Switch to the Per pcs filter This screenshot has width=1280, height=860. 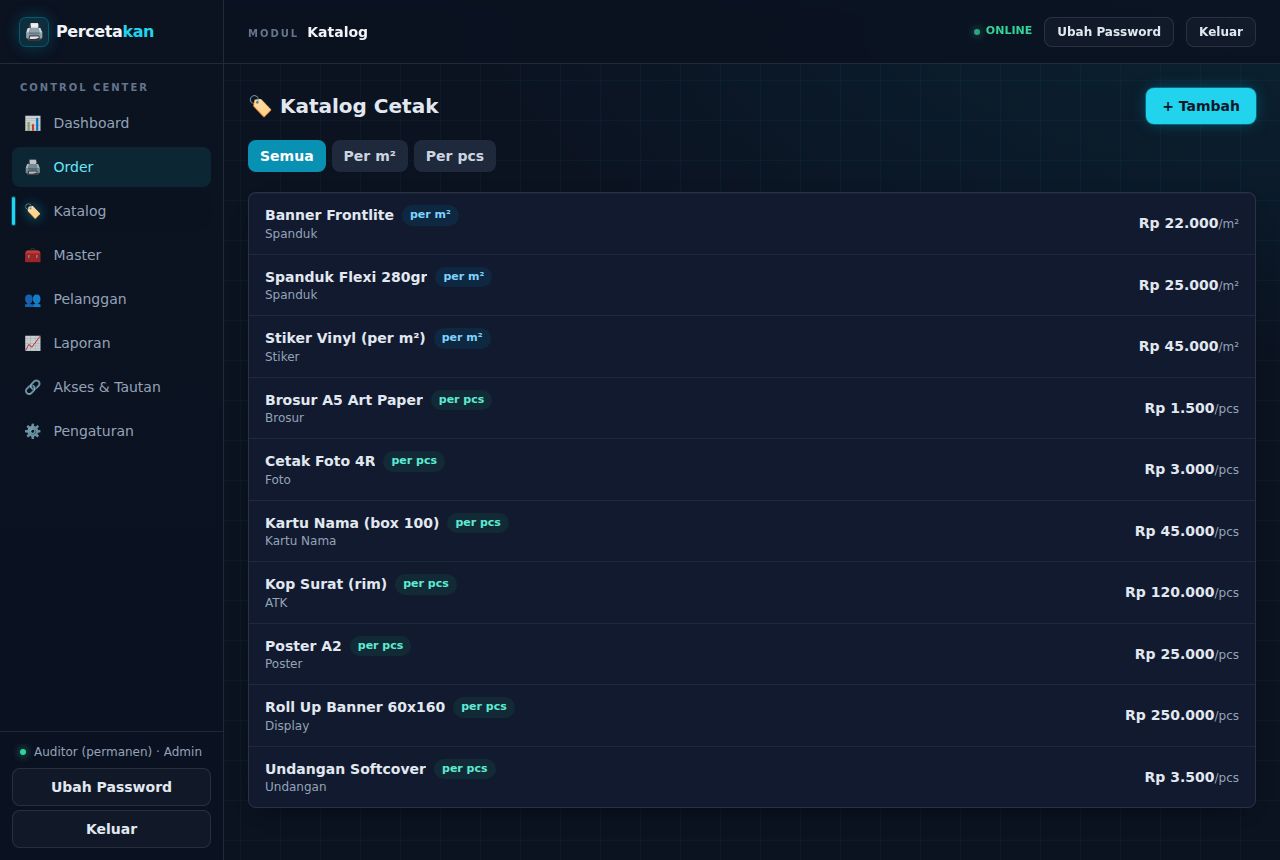pos(455,156)
